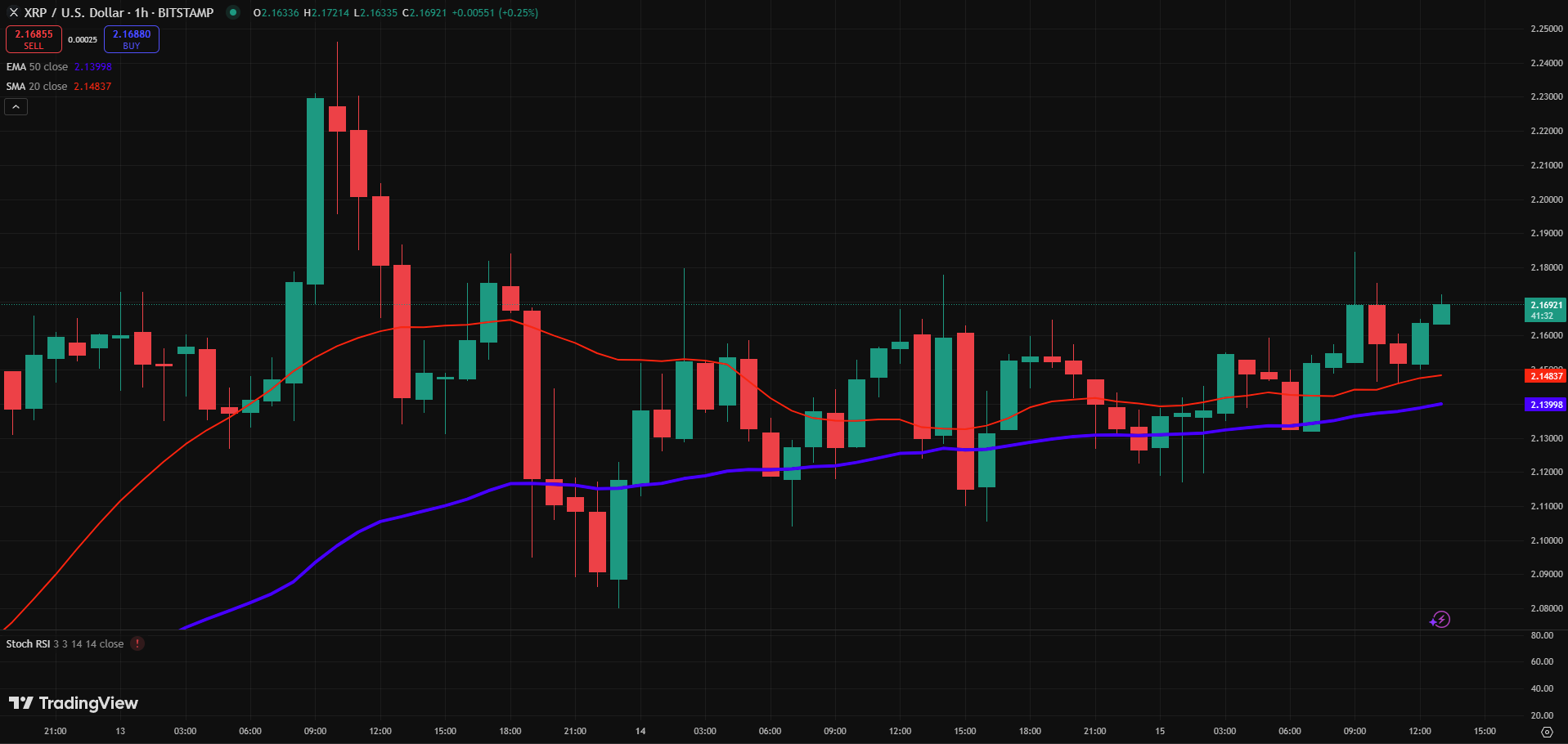The width and height of the screenshot is (1568, 744).
Task: Click the countdown price label 2.16921
Action: pyautogui.click(x=1545, y=310)
